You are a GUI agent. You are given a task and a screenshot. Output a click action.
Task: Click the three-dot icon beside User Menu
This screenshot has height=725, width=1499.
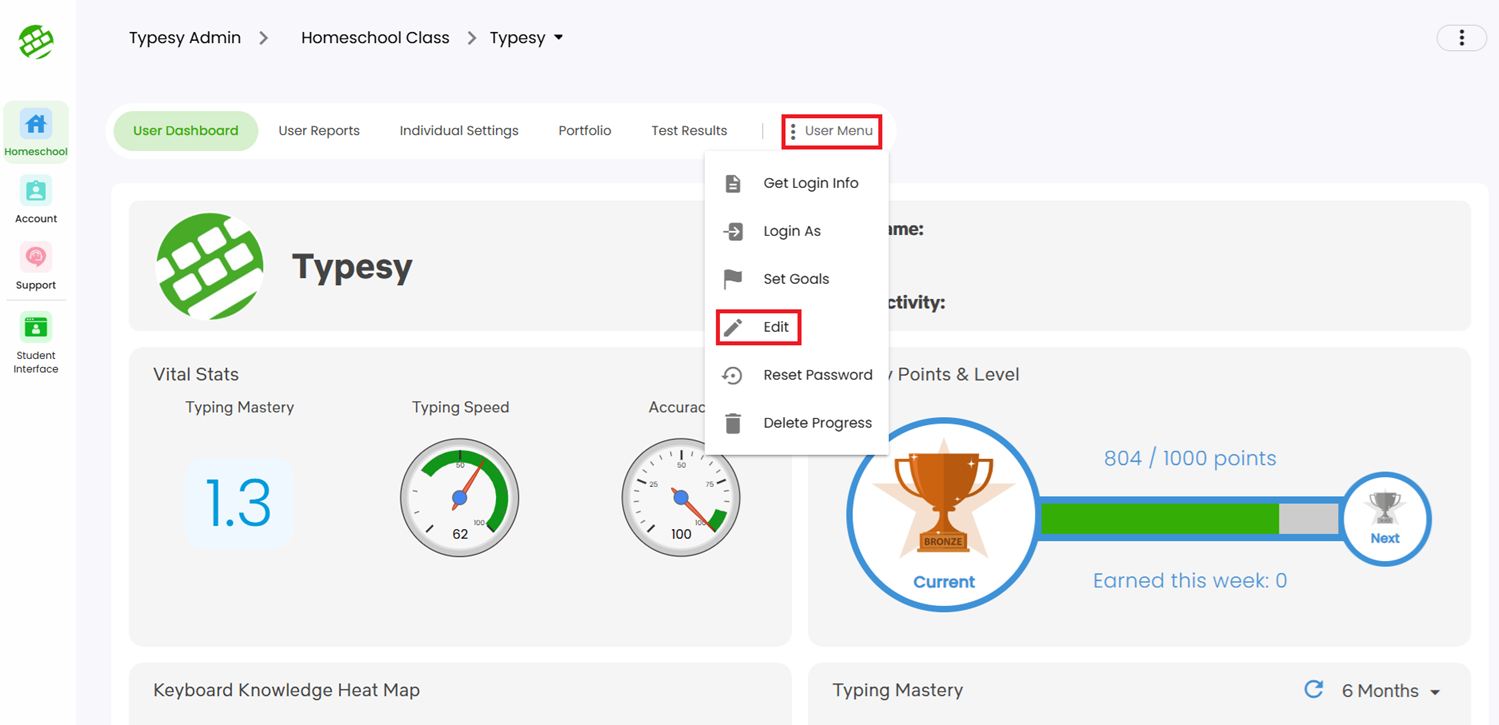(x=793, y=131)
